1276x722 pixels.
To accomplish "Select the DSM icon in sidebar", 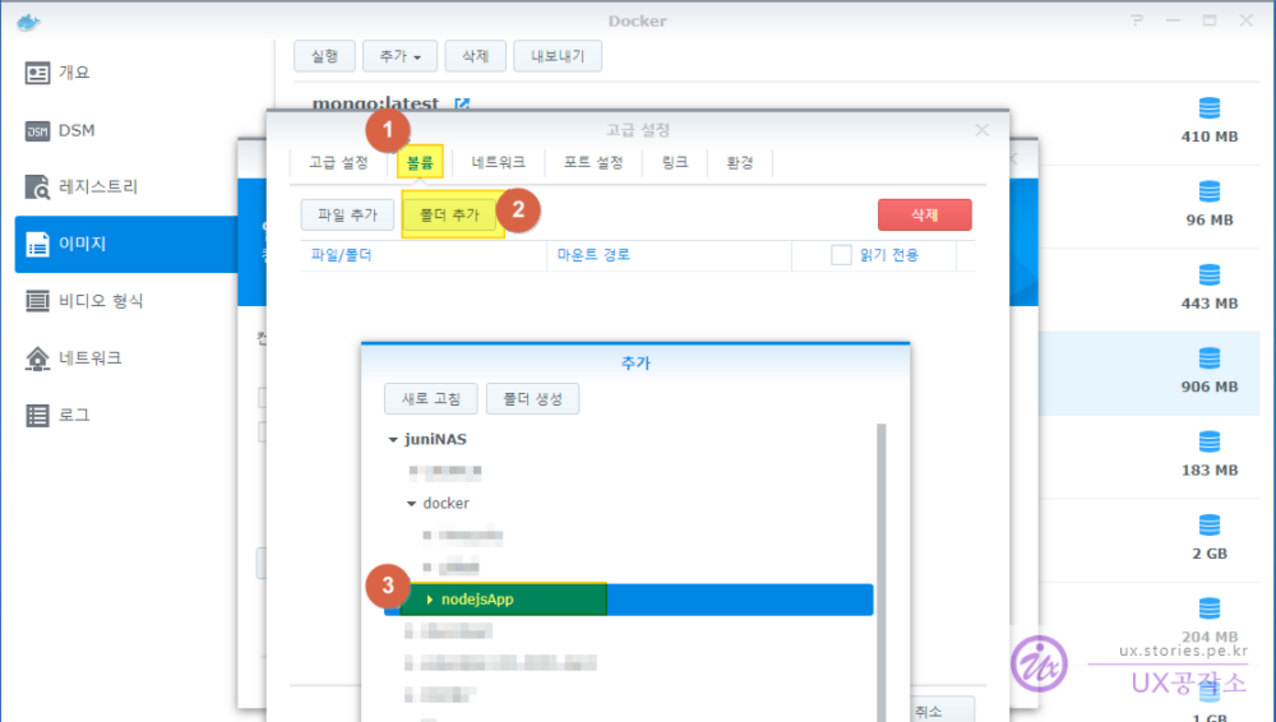I will 37,131.
